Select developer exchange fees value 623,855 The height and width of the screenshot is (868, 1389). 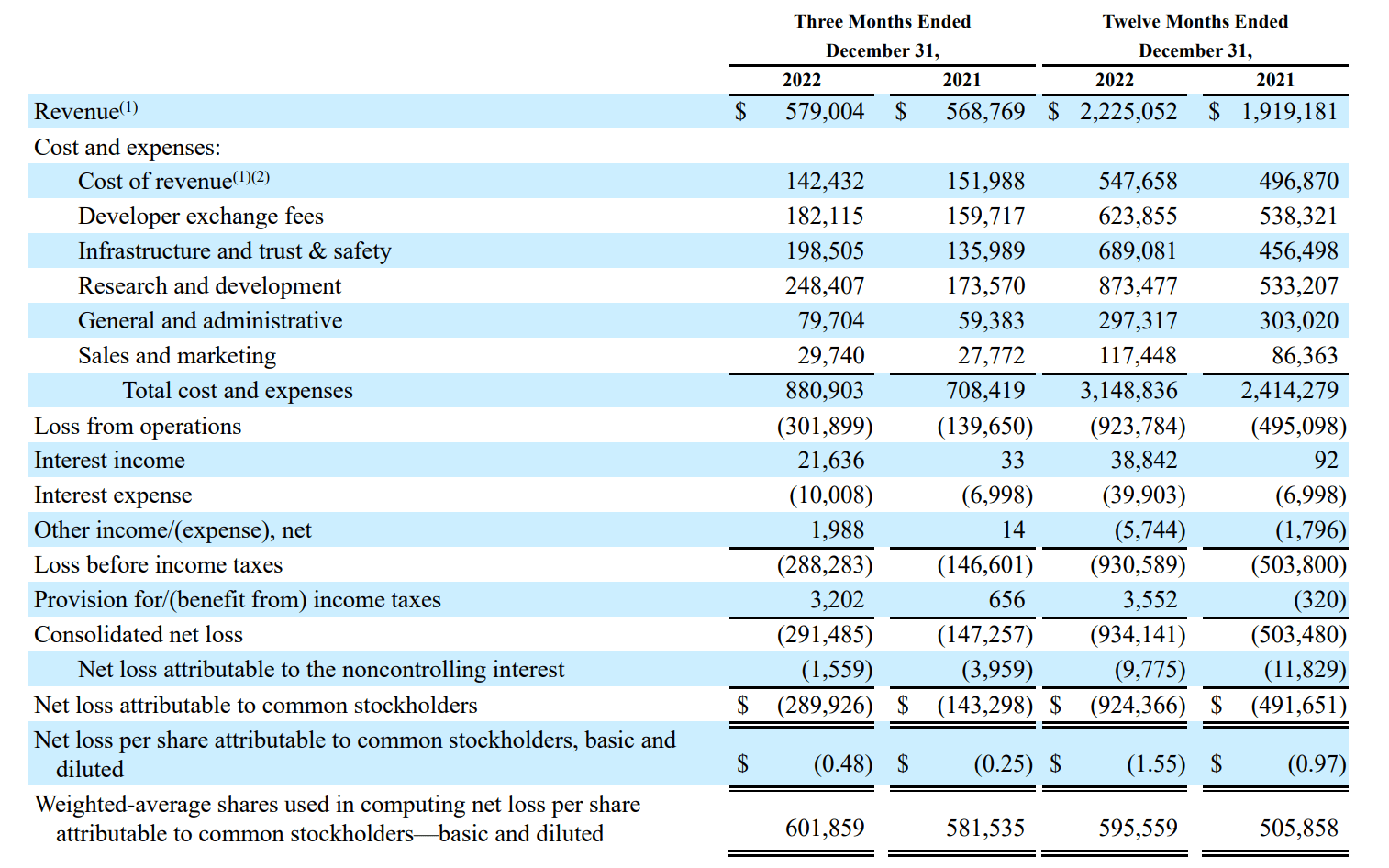pyautogui.click(x=1138, y=217)
